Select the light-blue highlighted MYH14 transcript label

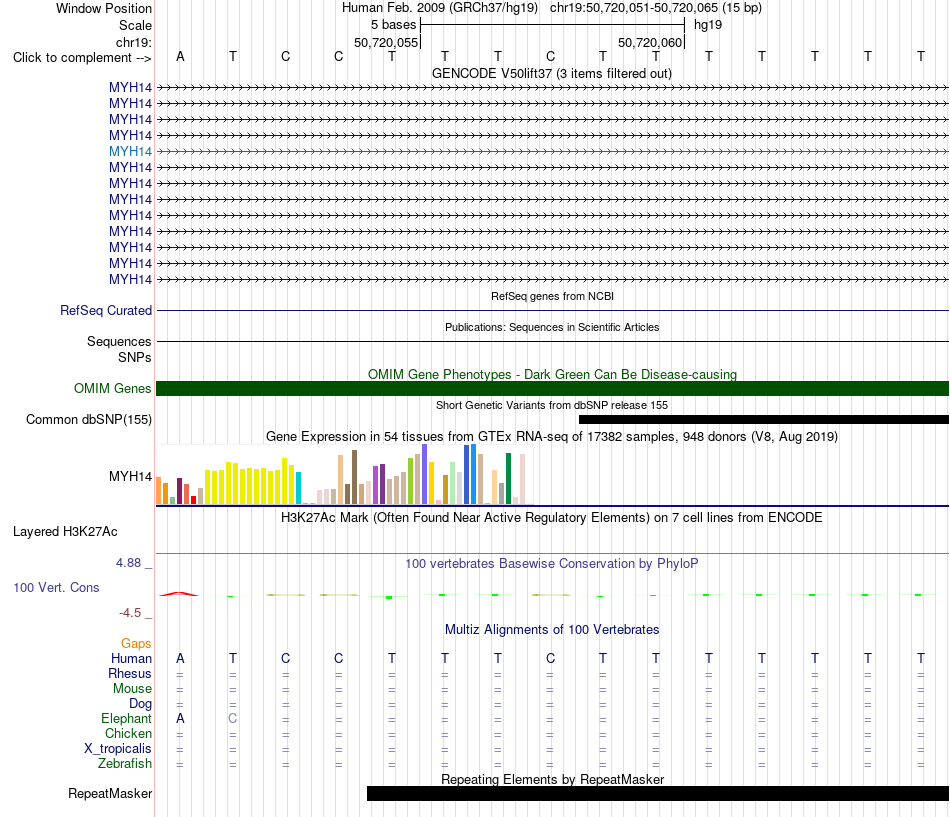pyautogui.click(x=130, y=152)
